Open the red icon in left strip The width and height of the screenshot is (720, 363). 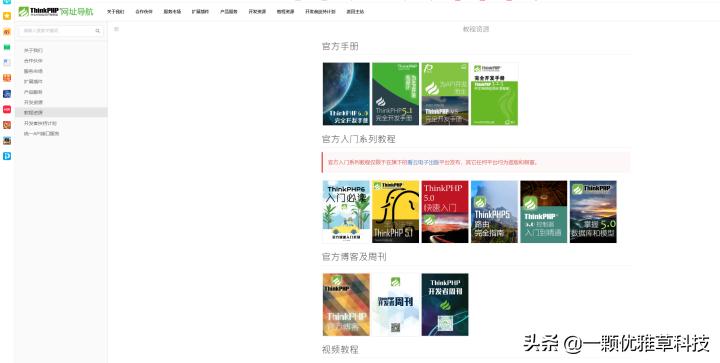coord(7,109)
